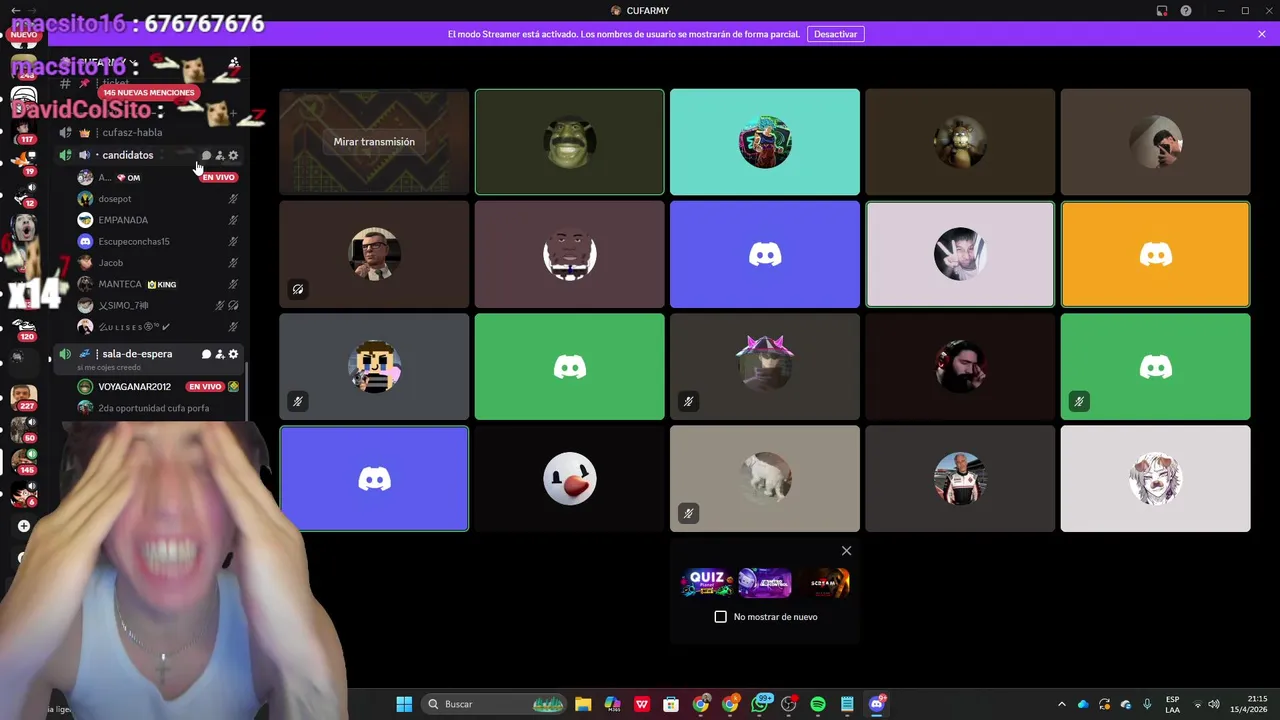
Task: Select user EMPANADA in voice list
Action: 158,220
